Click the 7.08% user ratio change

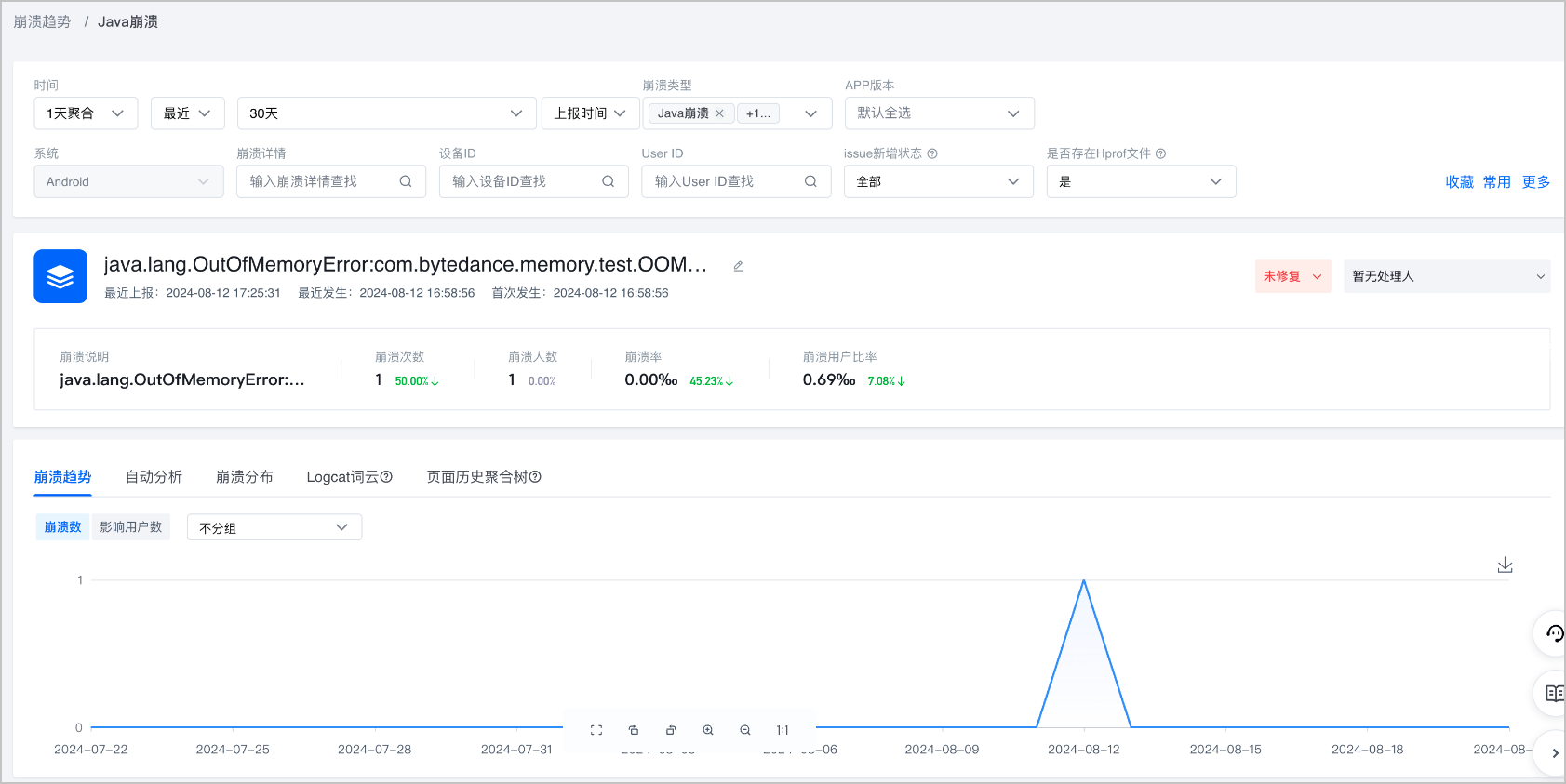click(887, 381)
